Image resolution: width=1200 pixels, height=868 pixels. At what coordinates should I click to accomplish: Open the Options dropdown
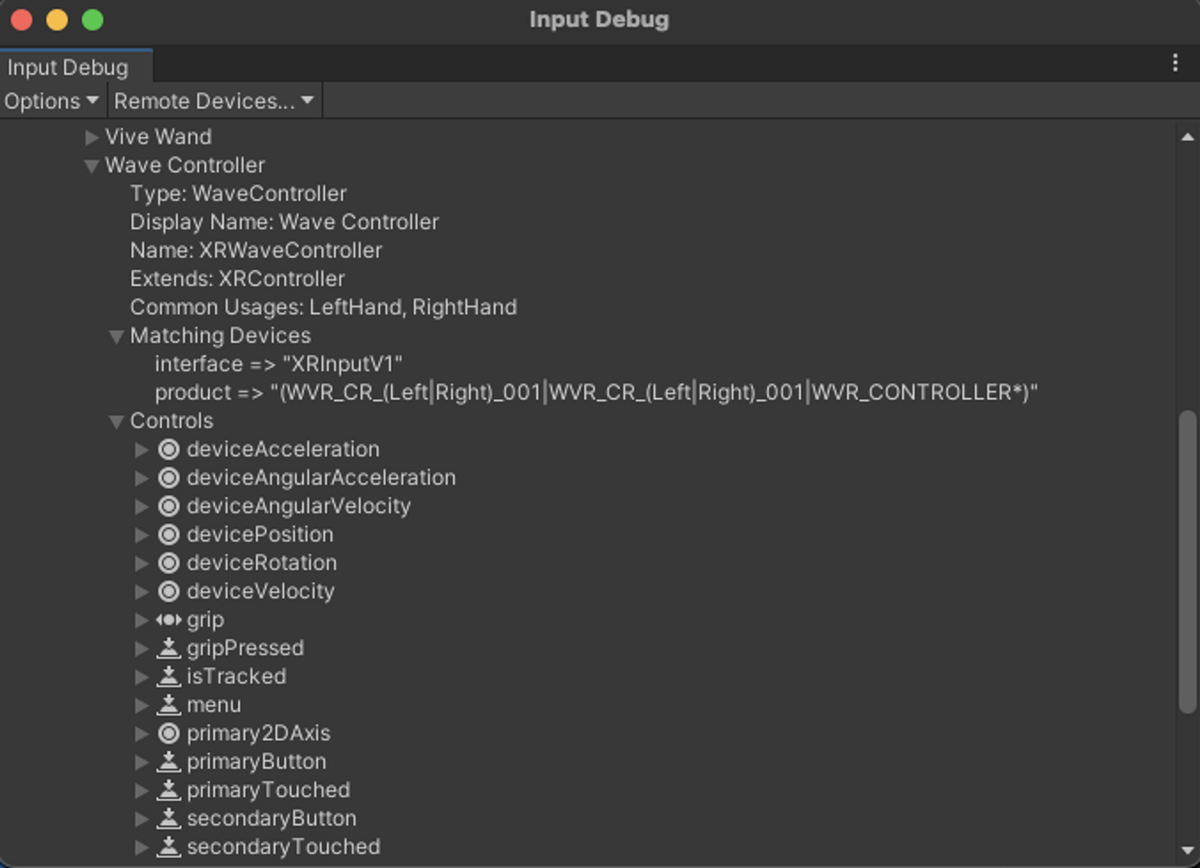tap(52, 101)
